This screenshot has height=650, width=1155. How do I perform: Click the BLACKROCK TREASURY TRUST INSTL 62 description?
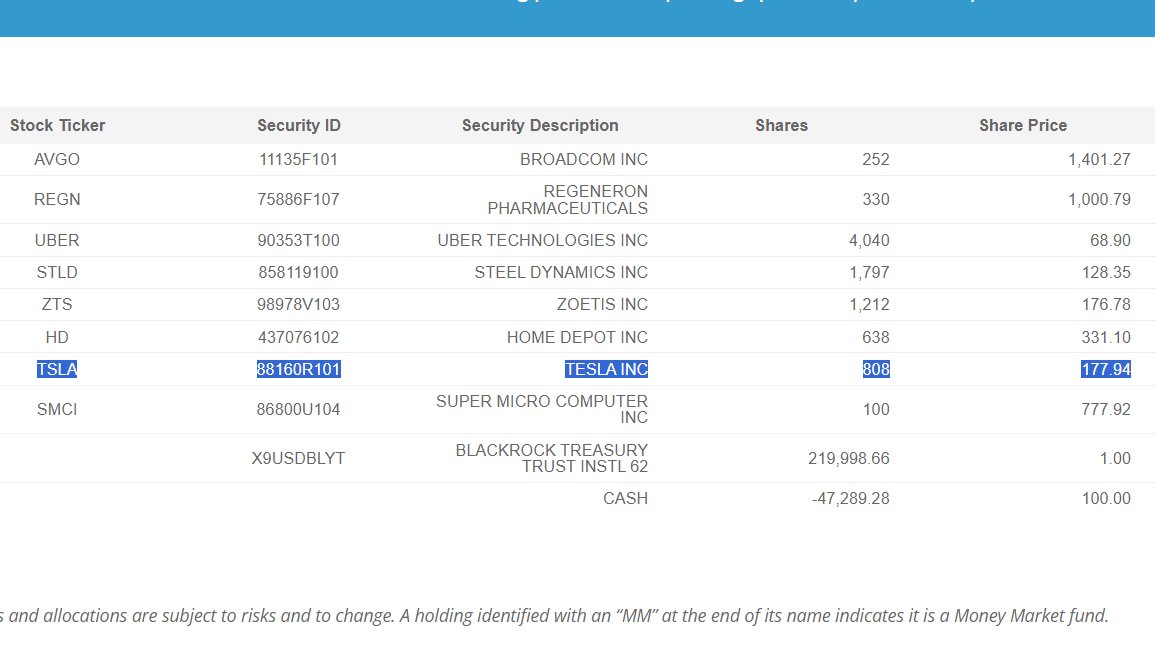552,458
